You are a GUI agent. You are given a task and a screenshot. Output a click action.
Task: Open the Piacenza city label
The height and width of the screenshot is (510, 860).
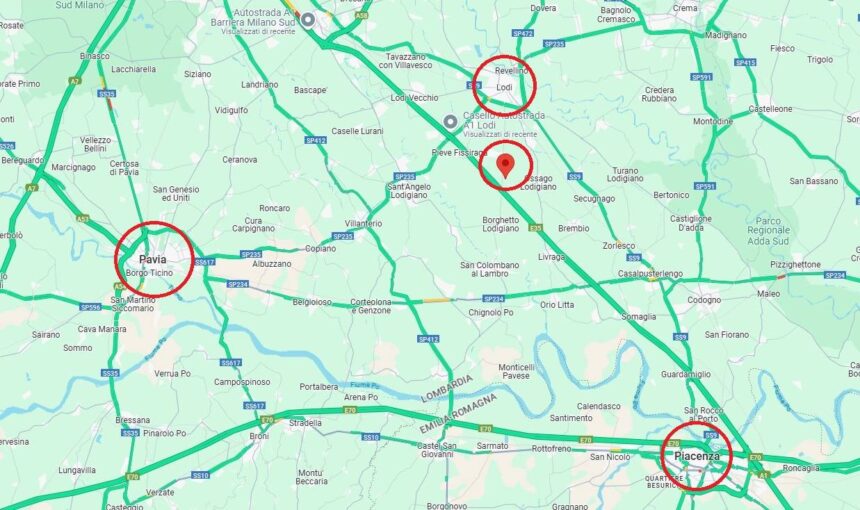point(697,456)
